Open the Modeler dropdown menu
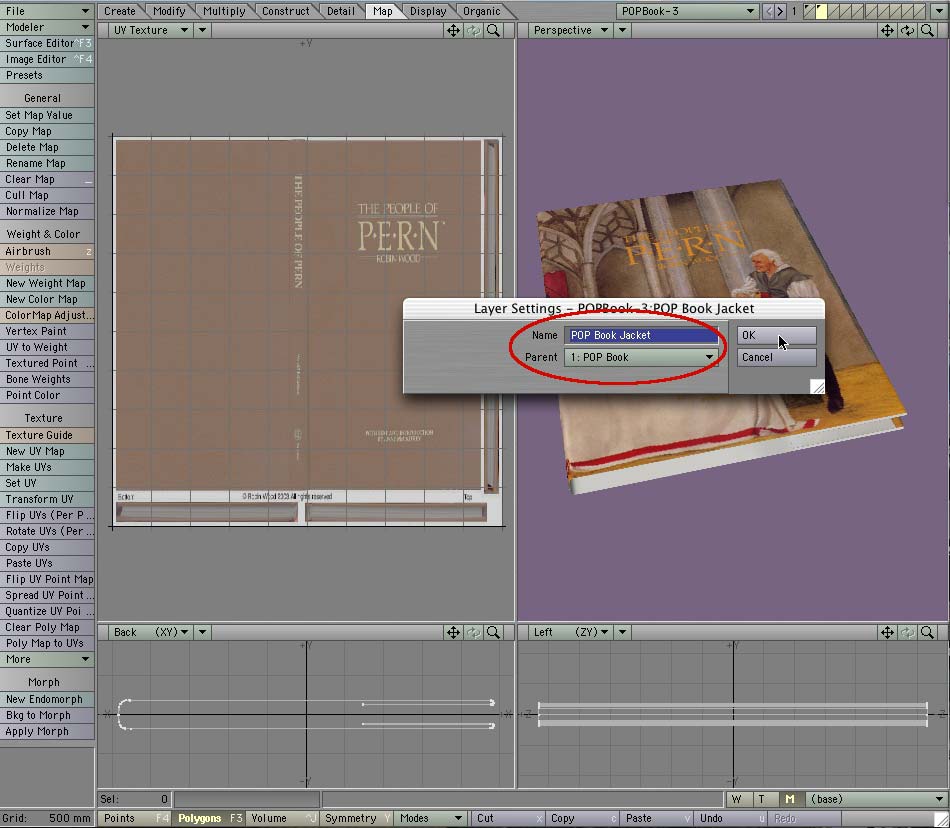The image size is (950, 828). [x=47, y=27]
